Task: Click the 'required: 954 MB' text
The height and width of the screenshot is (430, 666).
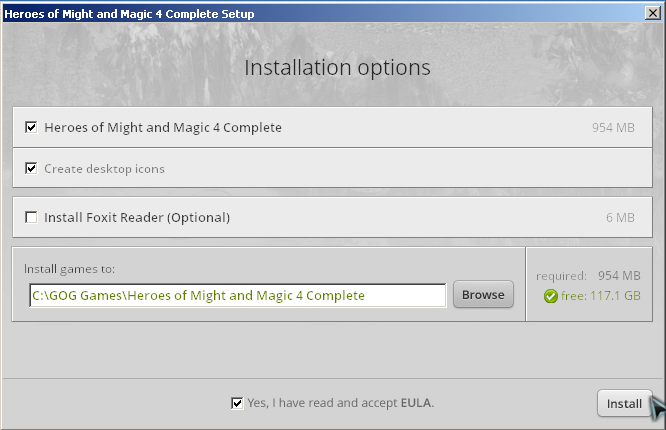Action: 588,276
